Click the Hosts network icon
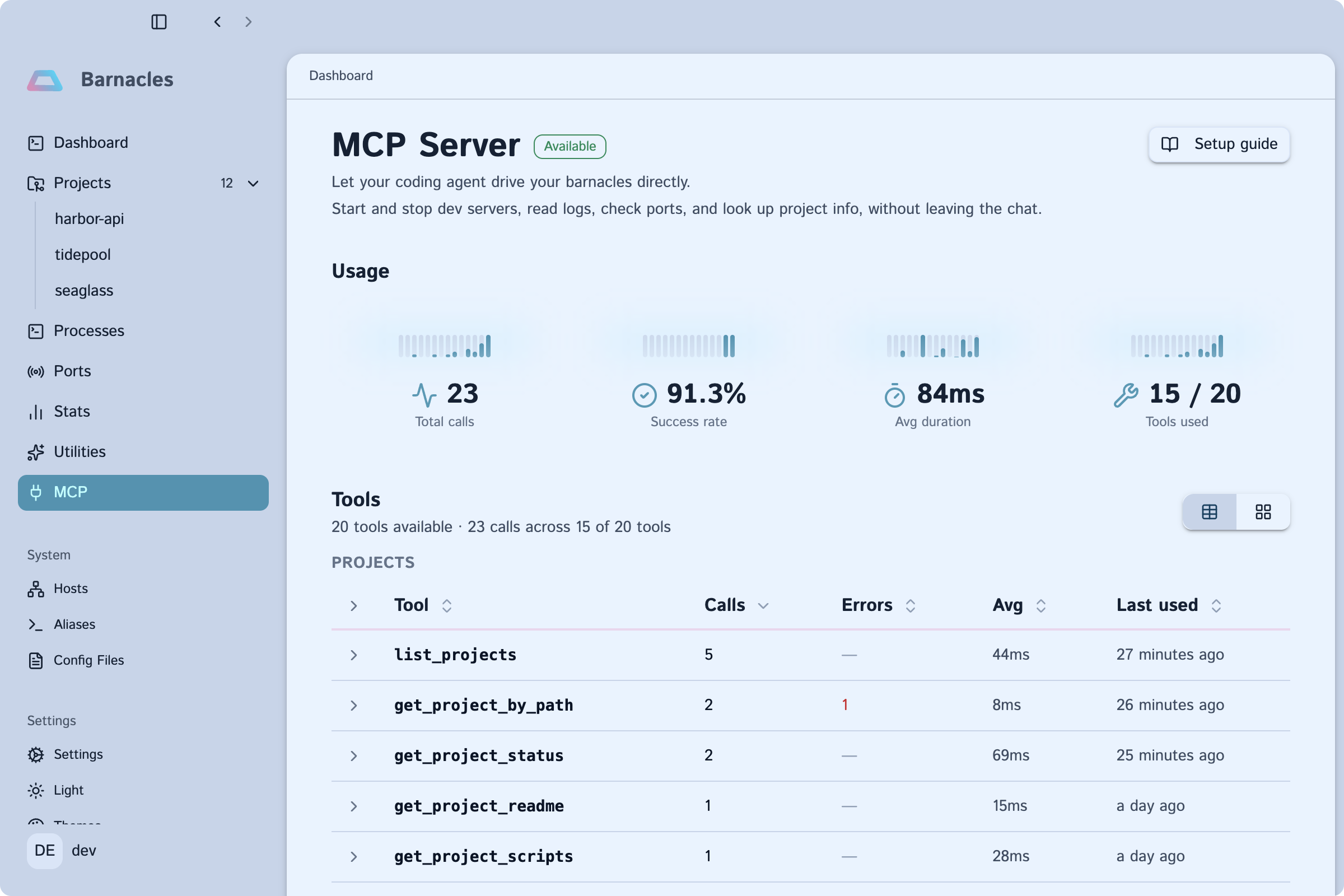The image size is (1344, 896). tap(36, 589)
